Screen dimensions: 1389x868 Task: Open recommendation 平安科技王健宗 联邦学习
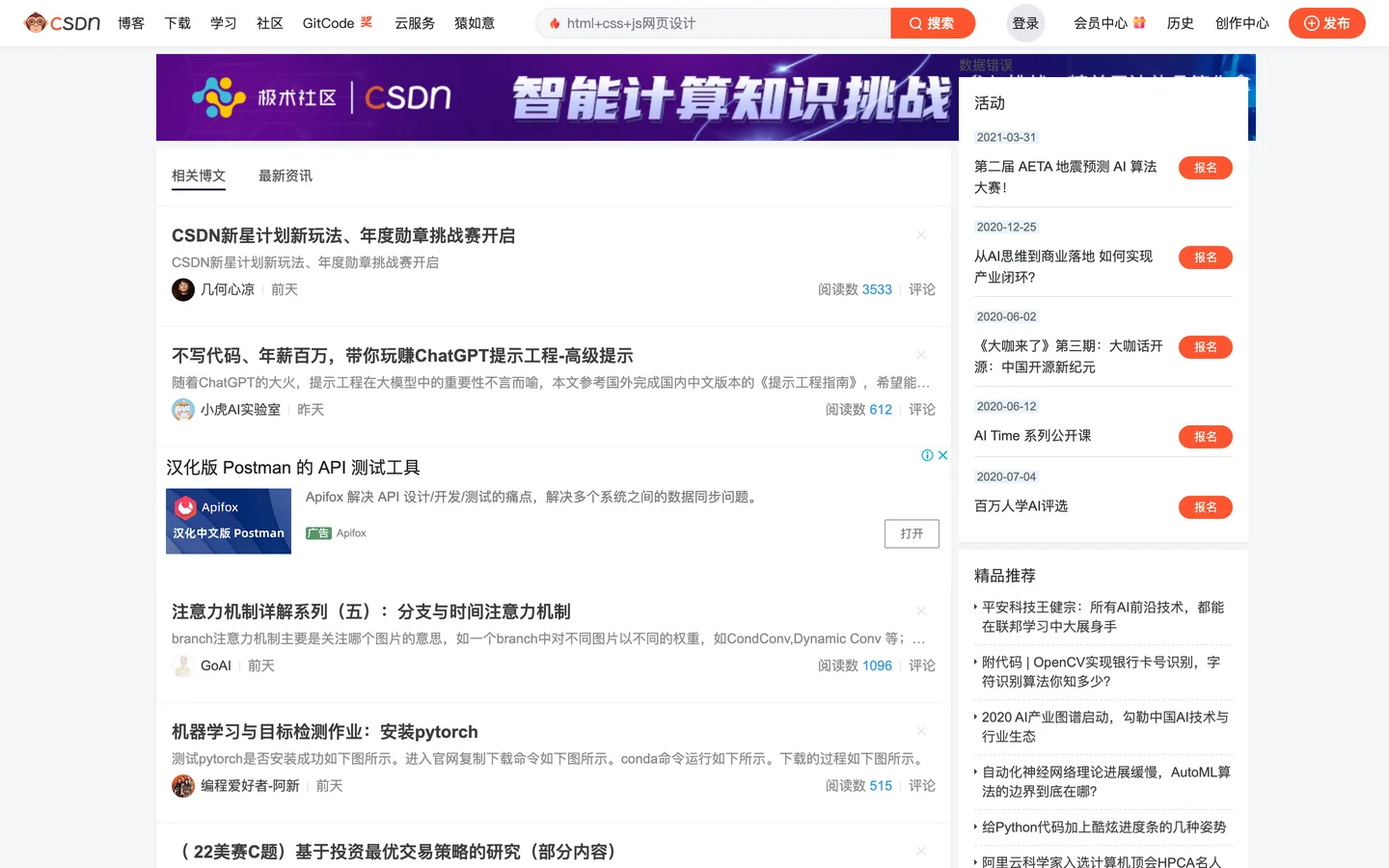[1103, 617]
